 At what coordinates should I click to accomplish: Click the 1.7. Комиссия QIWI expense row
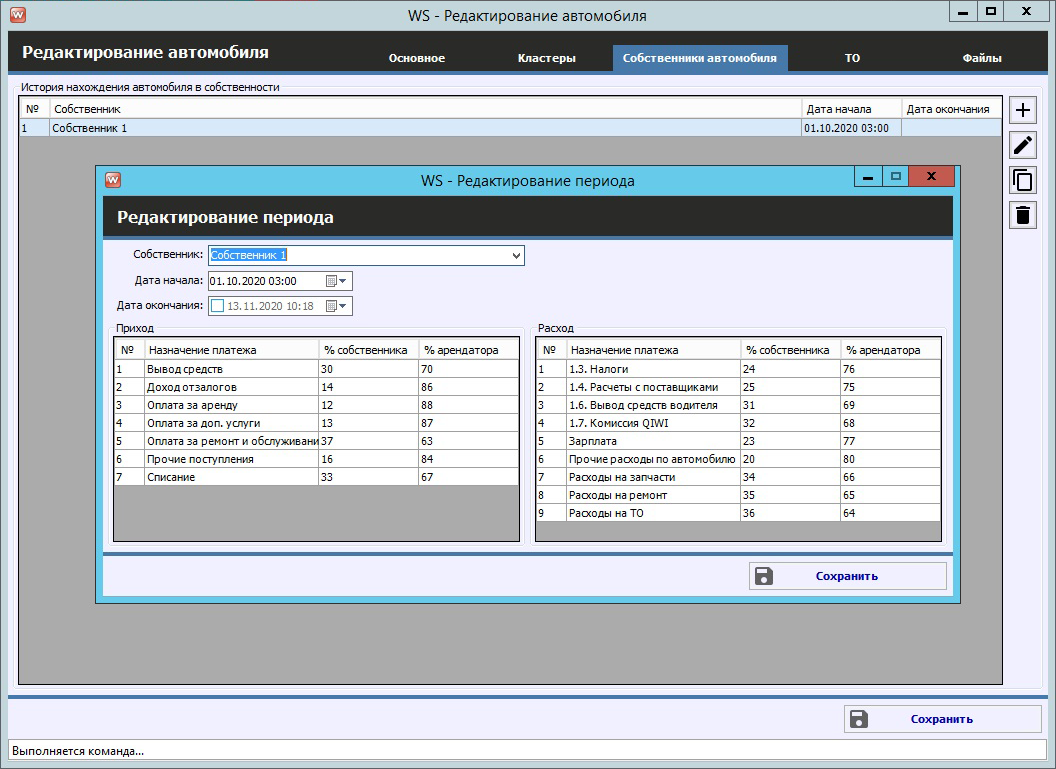tap(618, 423)
